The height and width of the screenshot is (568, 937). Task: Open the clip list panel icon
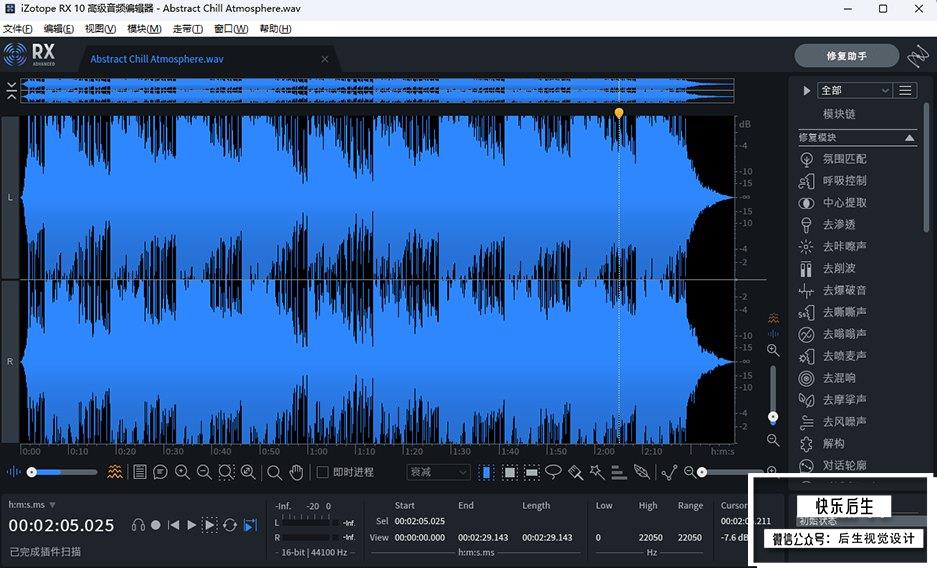click(x=139, y=472)
